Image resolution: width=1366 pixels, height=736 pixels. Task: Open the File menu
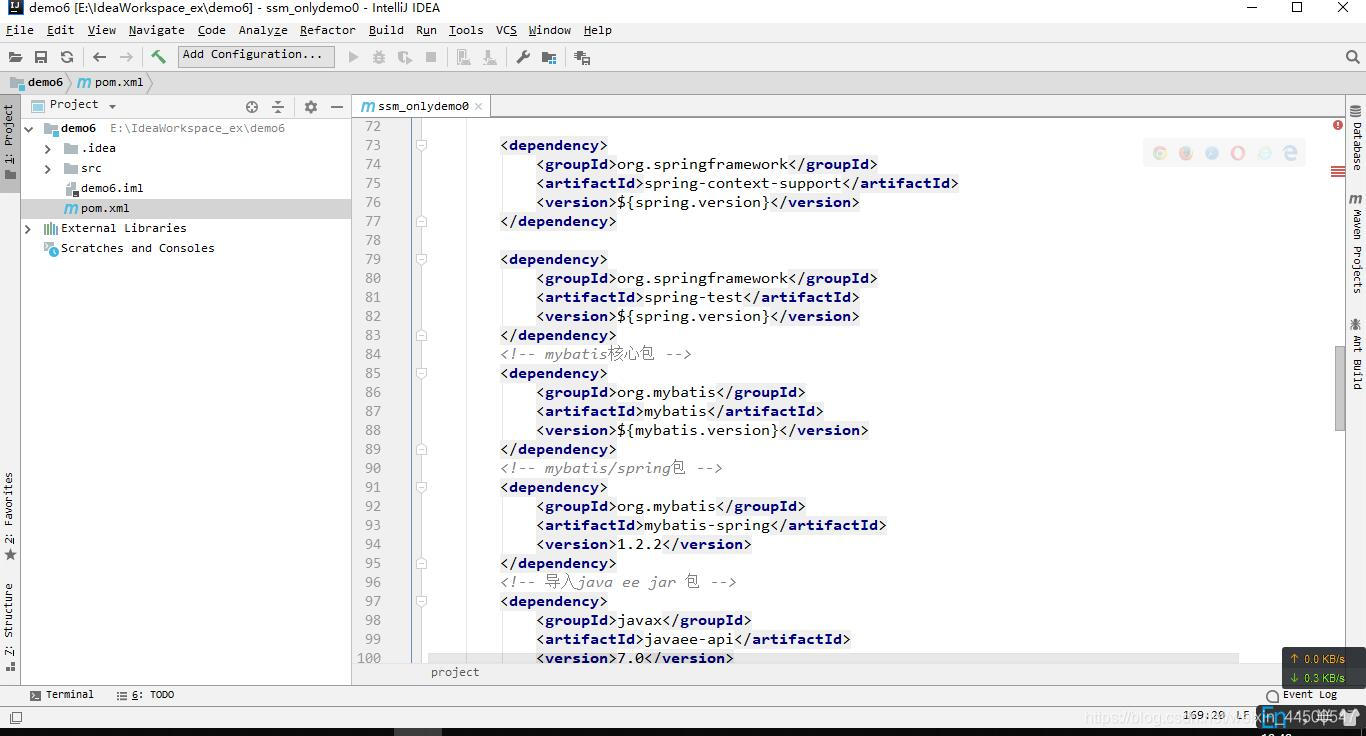coord(19,30)
